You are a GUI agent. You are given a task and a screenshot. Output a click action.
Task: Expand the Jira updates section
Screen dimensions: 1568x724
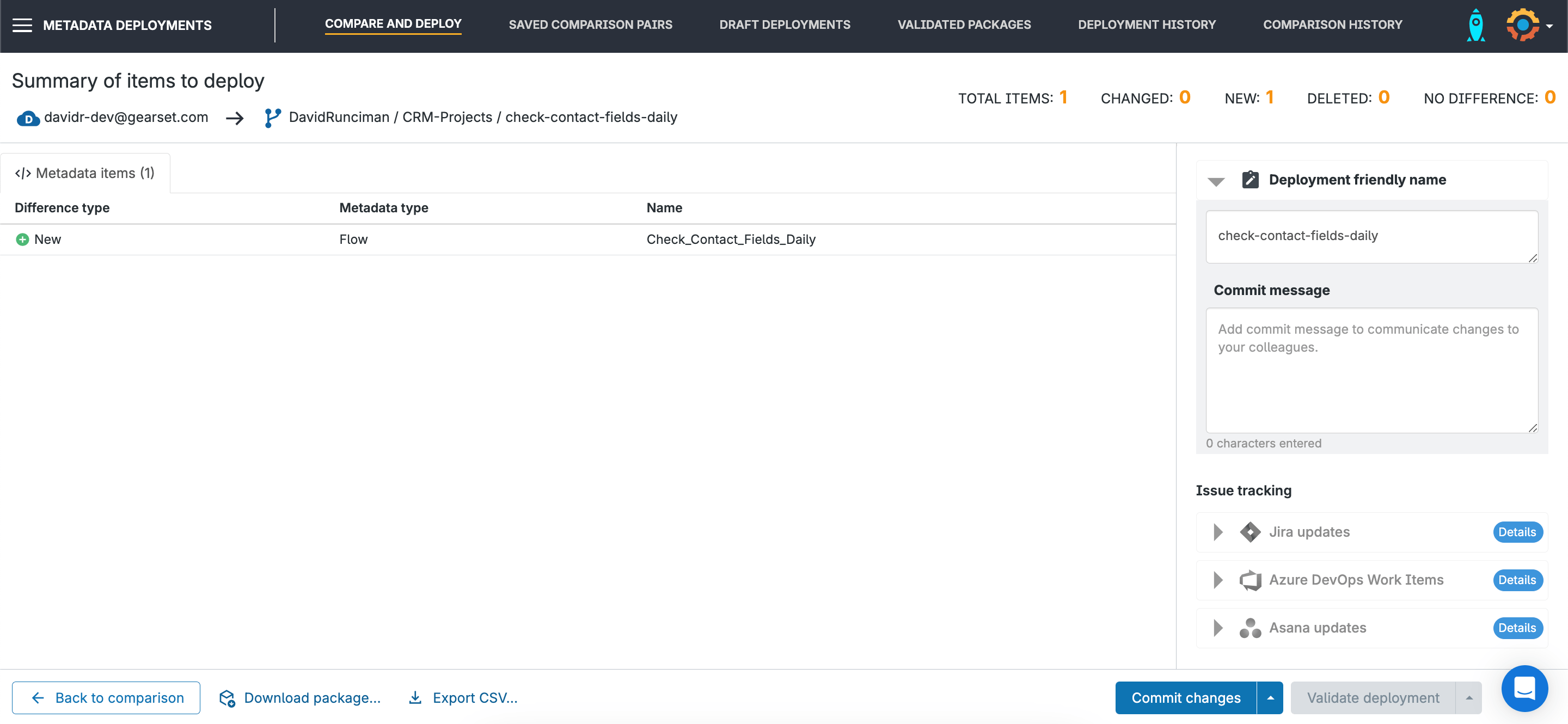pyautogui.click(x=1217, y=532)
